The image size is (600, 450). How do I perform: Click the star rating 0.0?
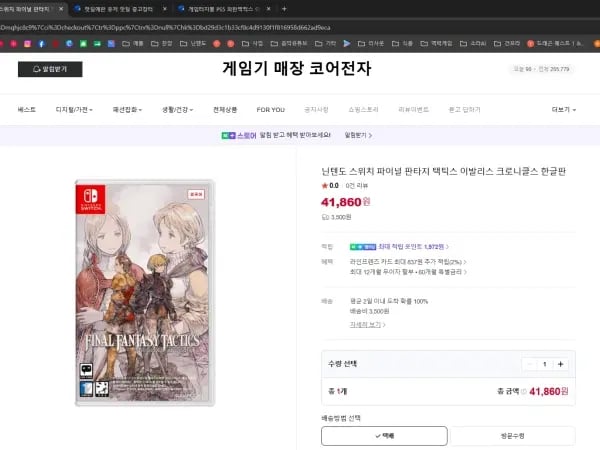[x=330, y=186]
